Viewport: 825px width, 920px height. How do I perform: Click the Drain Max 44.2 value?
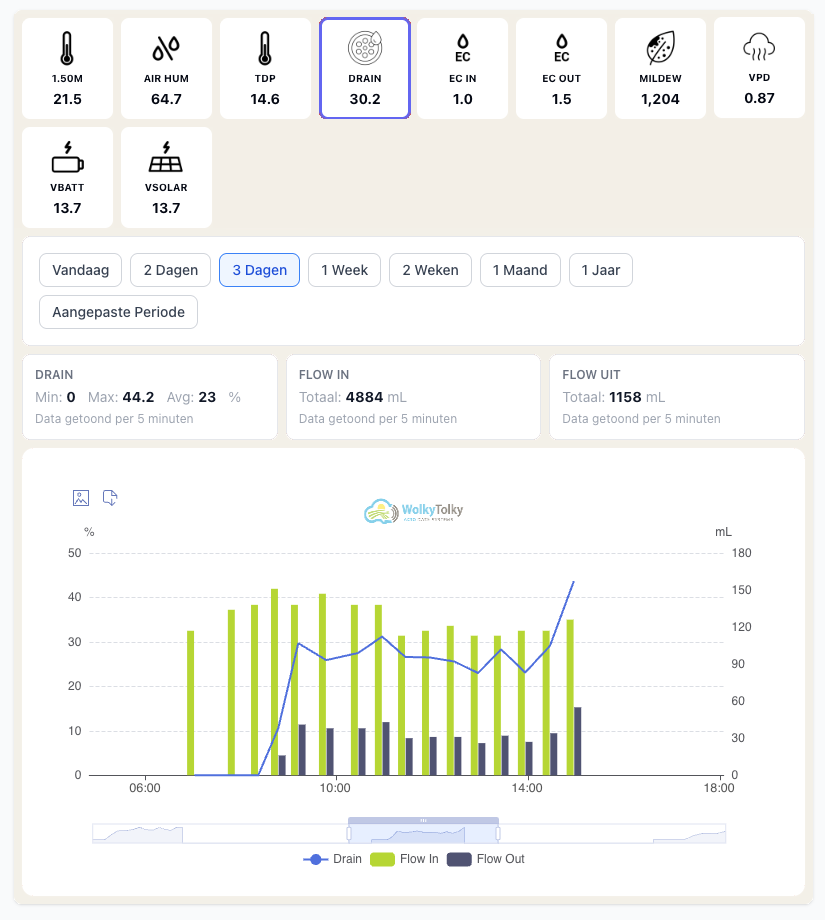tap(138, 397)
